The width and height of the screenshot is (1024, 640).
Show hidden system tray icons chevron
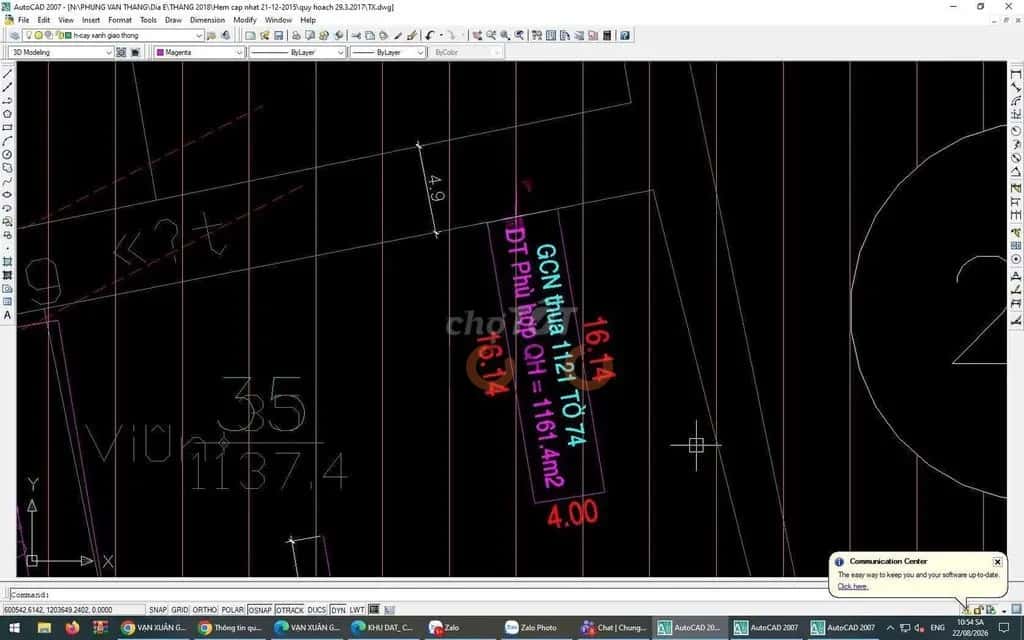pos(889,628)
